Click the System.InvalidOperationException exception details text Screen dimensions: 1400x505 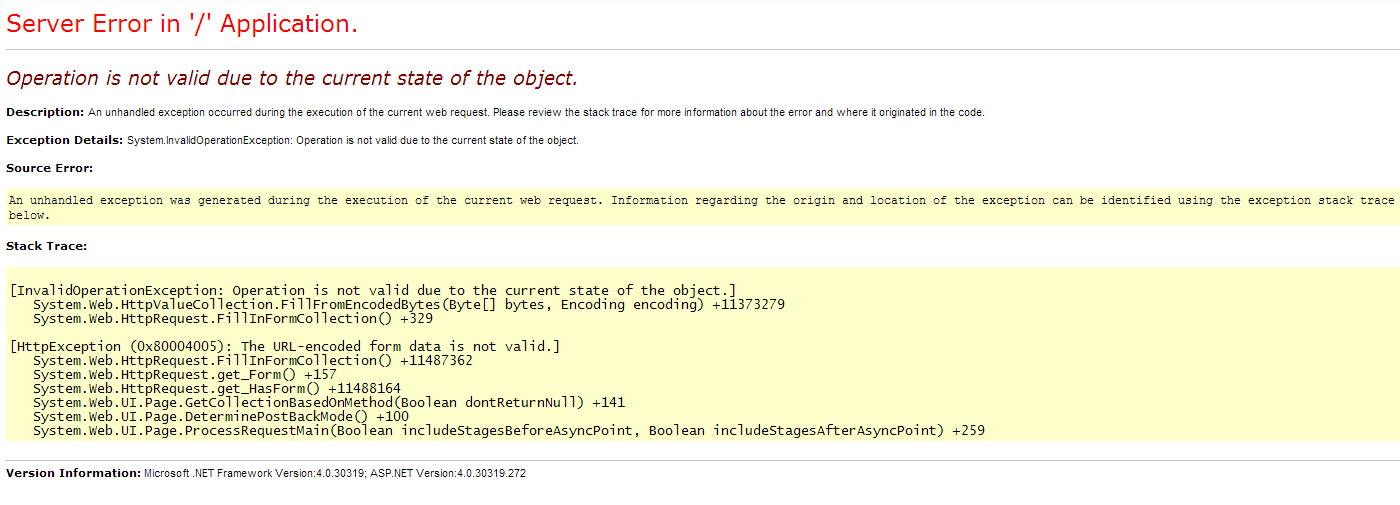pos(353,140)
